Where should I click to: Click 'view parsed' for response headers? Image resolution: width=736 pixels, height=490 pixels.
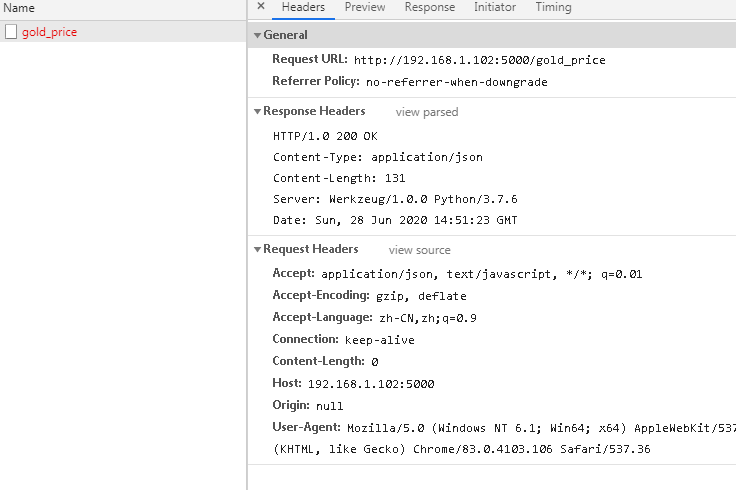pyautogui.click(x=427, y=112)
